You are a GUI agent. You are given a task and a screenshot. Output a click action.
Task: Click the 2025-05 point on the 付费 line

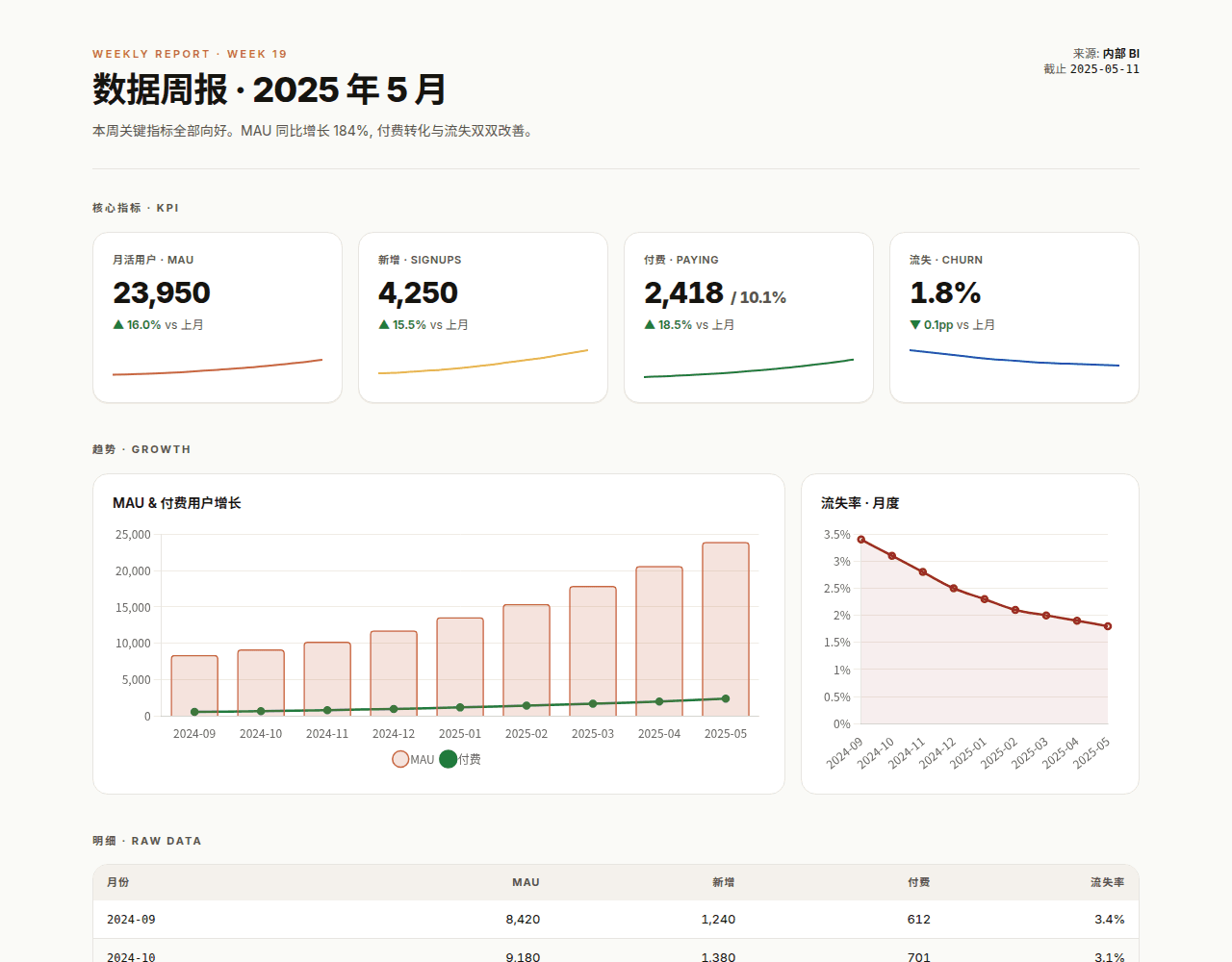tap(726, 698)
